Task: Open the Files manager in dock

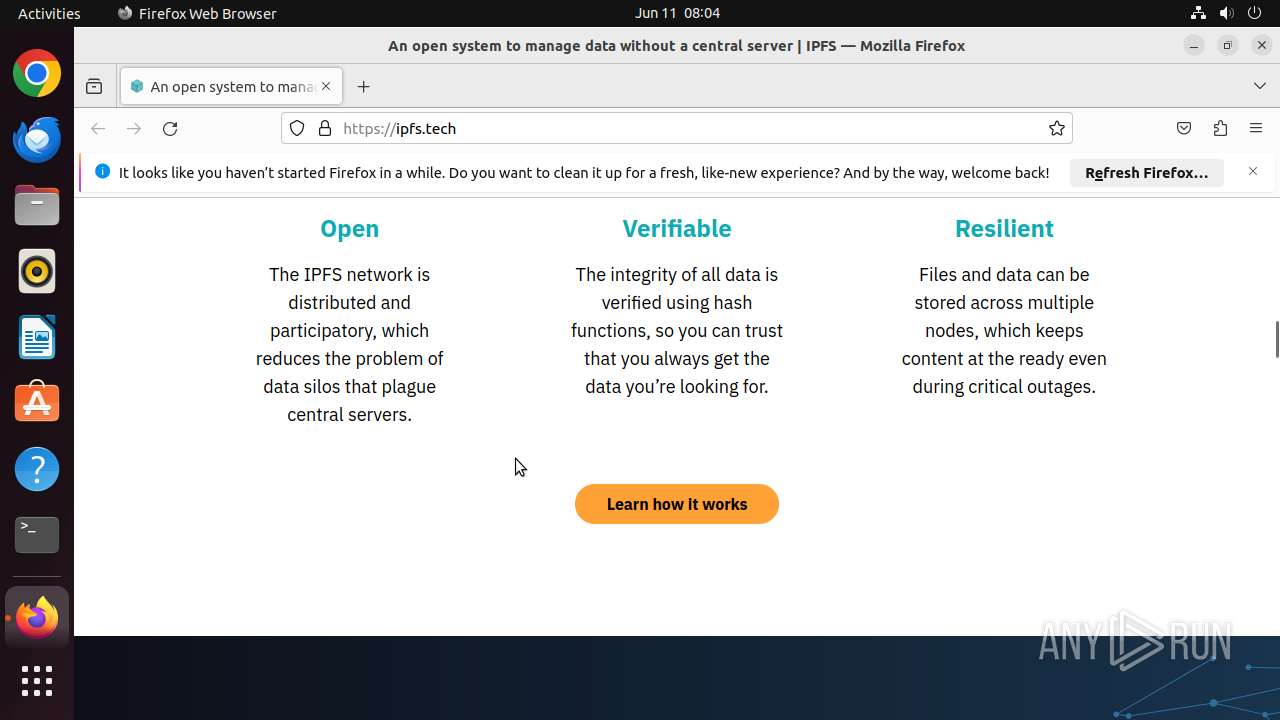Action: pos(37,206)
